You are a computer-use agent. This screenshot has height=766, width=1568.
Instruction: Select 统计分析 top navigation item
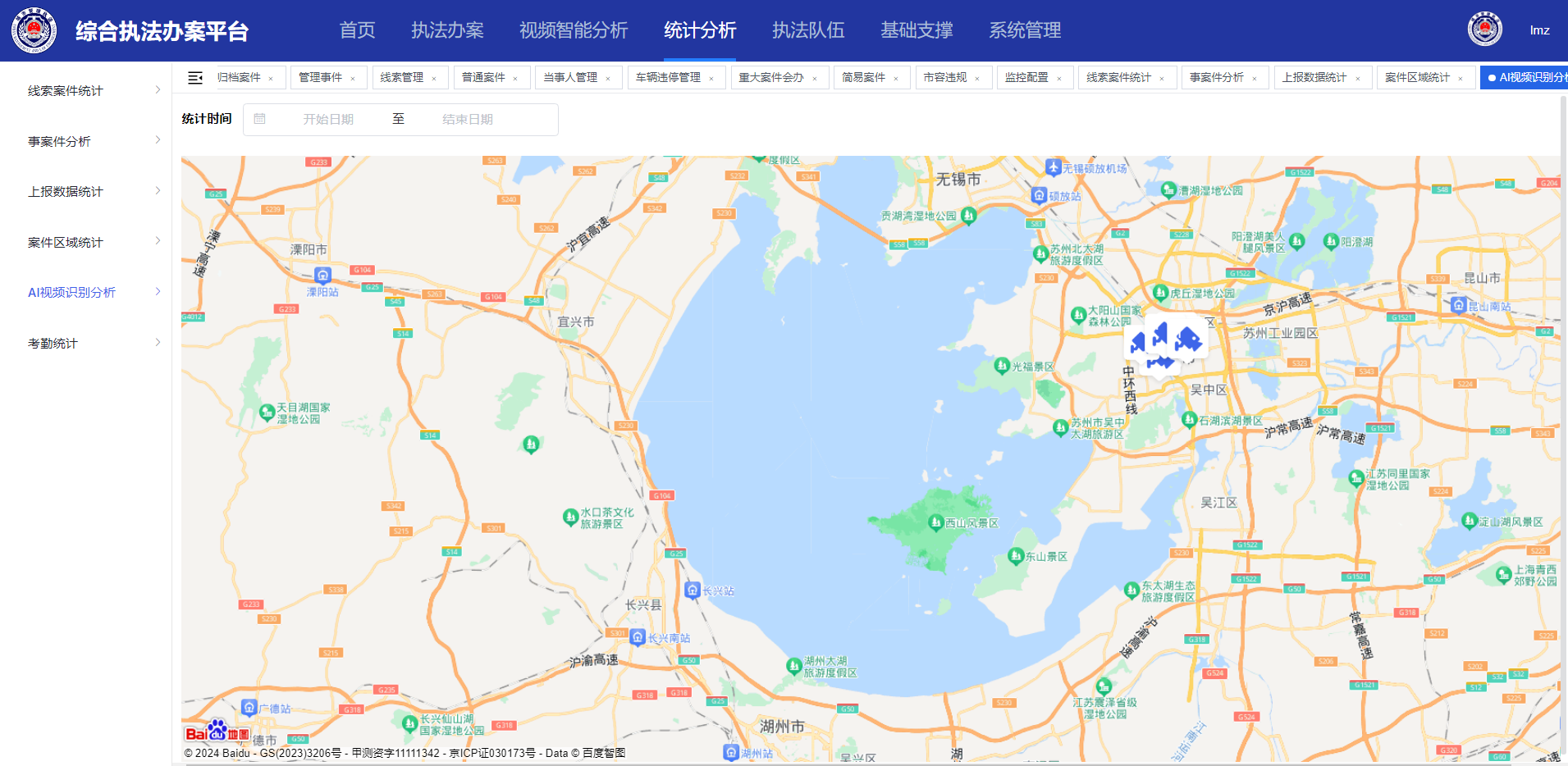tap(700, 30)
